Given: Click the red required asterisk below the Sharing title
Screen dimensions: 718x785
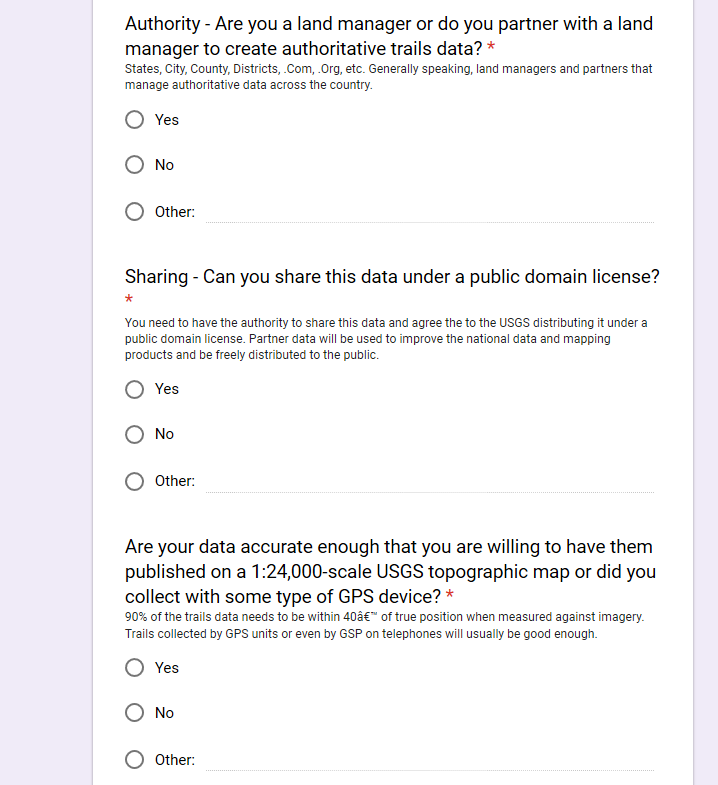Looking at the screenshot, I should [x=129, y=300].
